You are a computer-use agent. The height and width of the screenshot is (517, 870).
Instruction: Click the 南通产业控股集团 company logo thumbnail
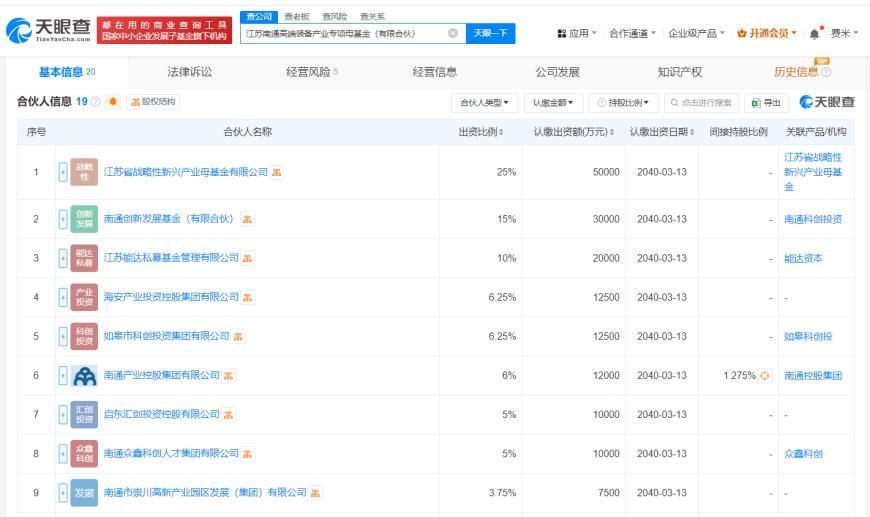tap(85, 375)
